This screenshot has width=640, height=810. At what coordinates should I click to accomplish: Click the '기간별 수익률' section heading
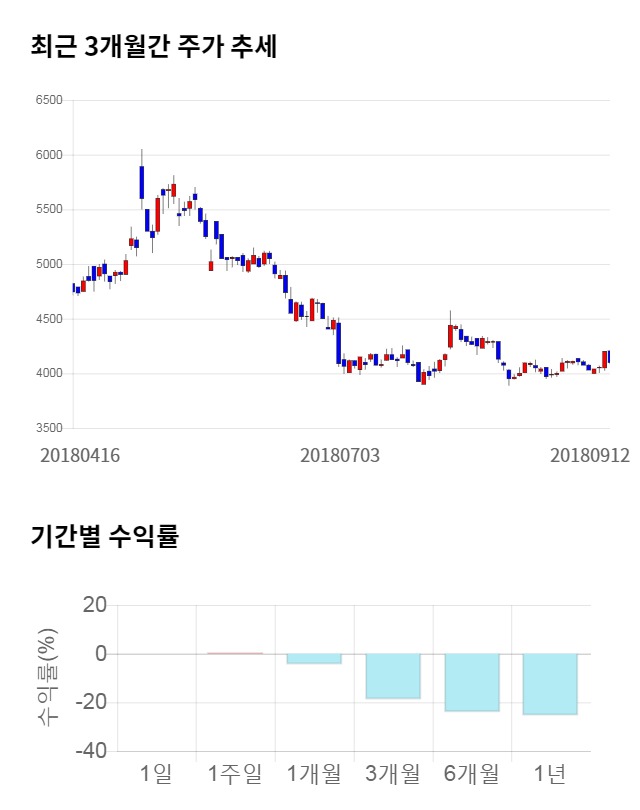(x=104, y=536)
